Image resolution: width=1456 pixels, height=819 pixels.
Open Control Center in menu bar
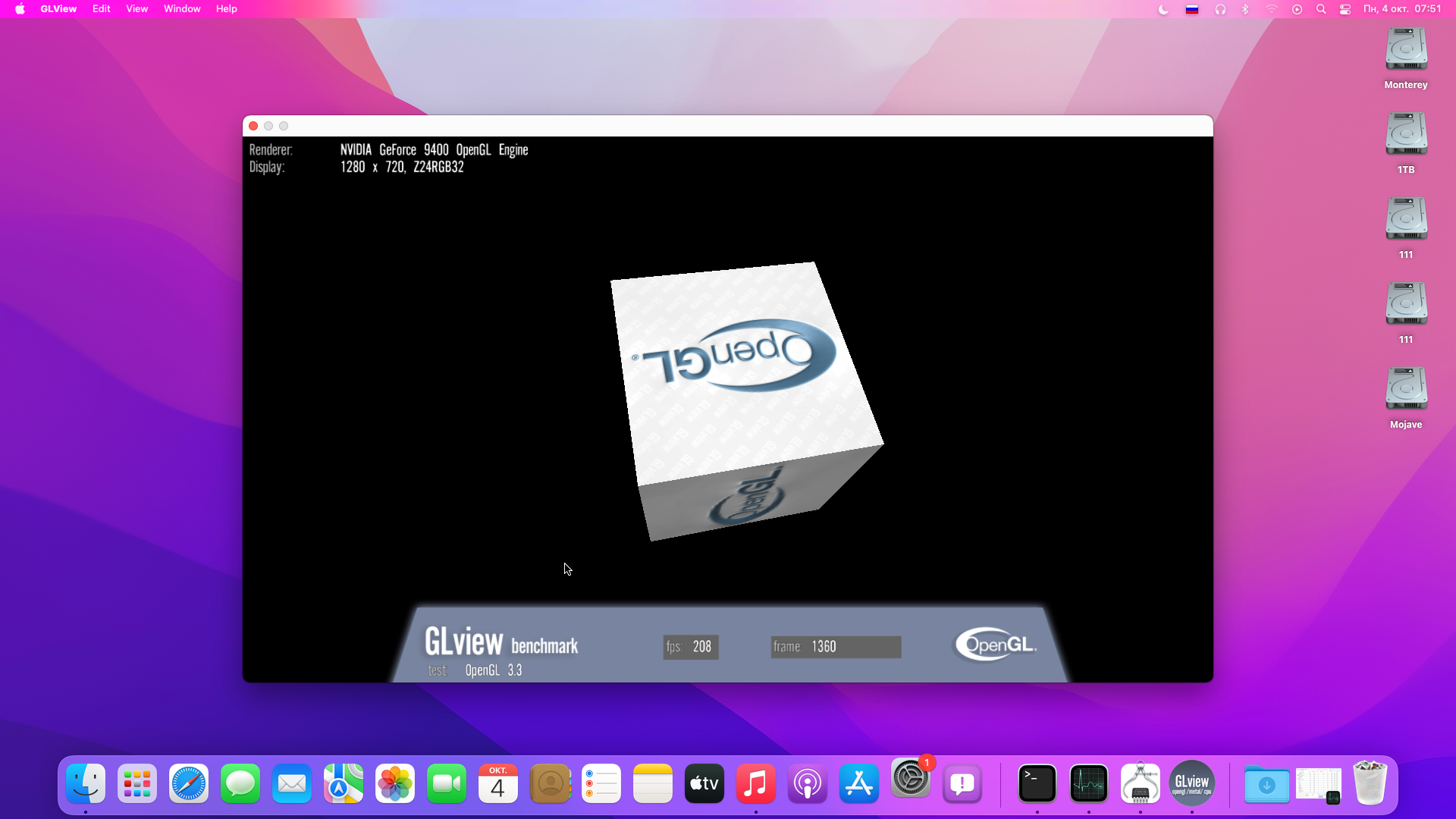coord(1345,9)
